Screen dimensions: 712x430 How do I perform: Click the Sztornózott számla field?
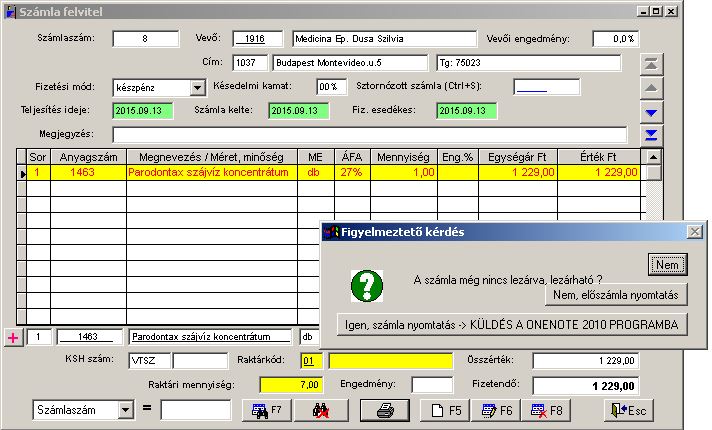coord(547,87)
